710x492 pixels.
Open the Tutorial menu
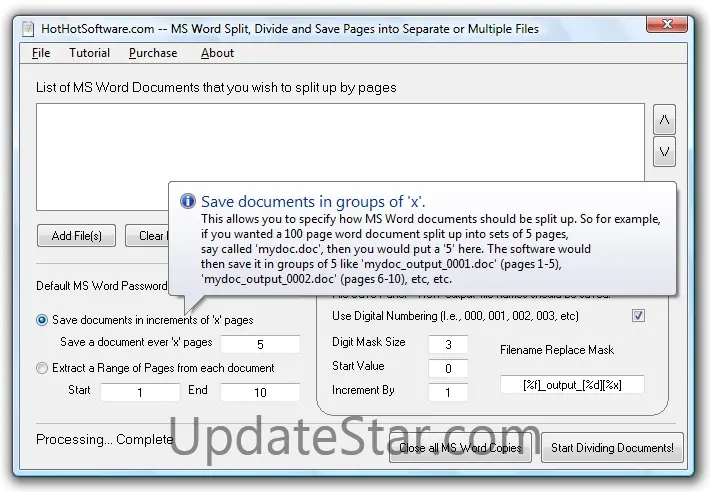89,53
